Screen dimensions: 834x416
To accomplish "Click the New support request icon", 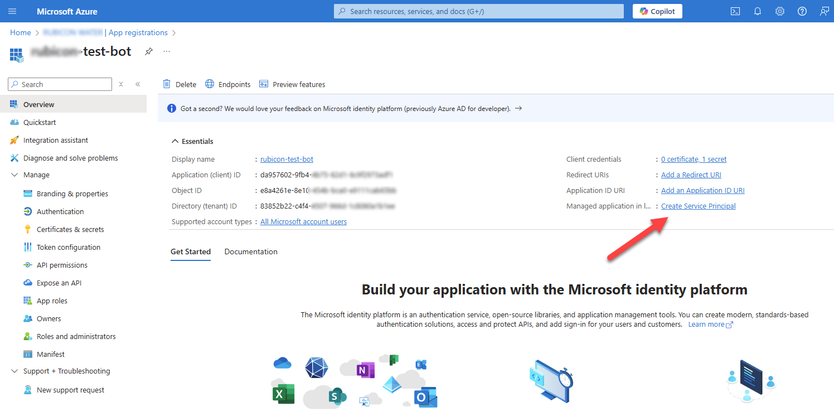I will coord(28,390).
